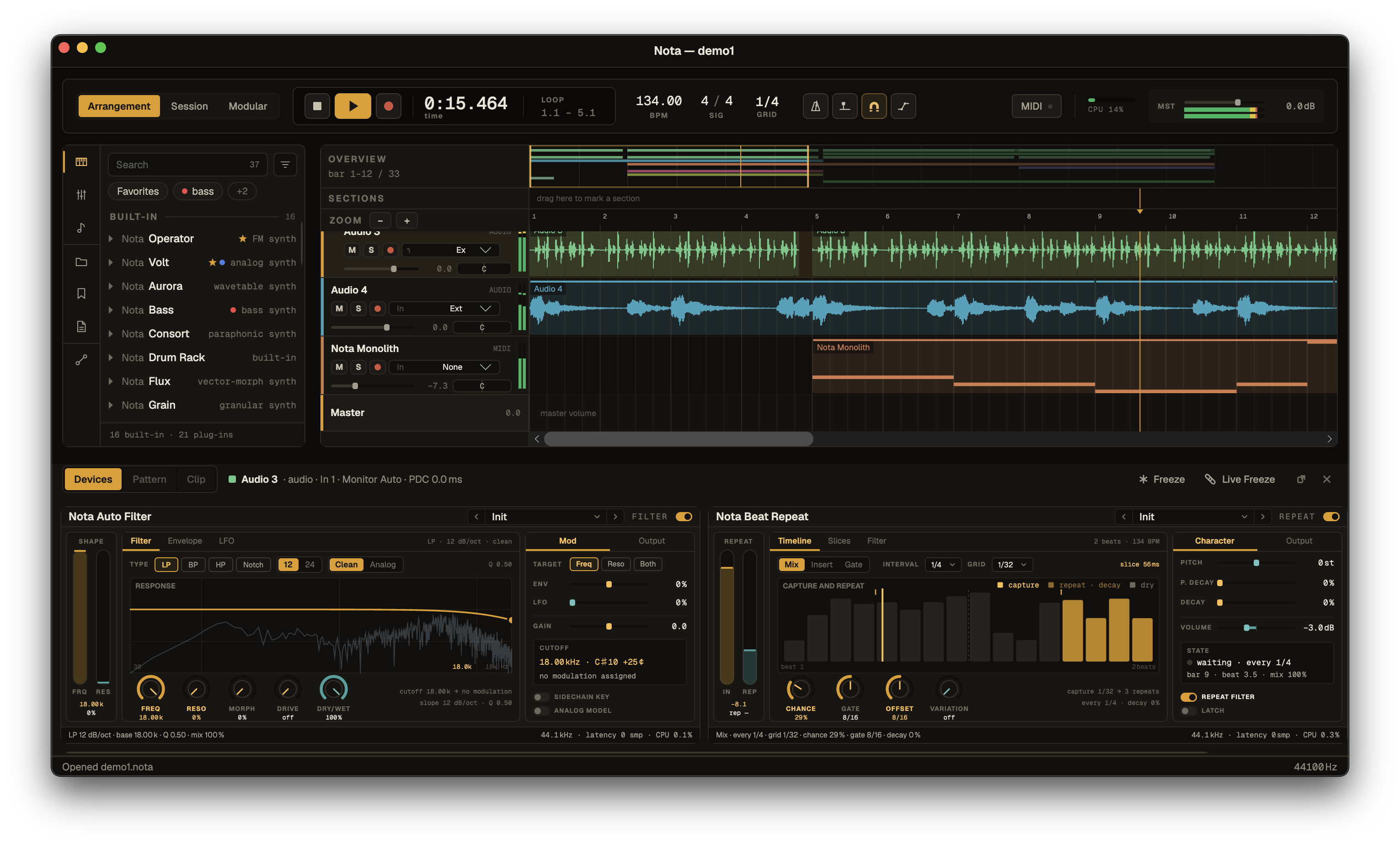Image resolution: width=1400 pixels, height=844 pixels.
Task: Go to next Beat Repeat preset
Action: pos(1262,517)
